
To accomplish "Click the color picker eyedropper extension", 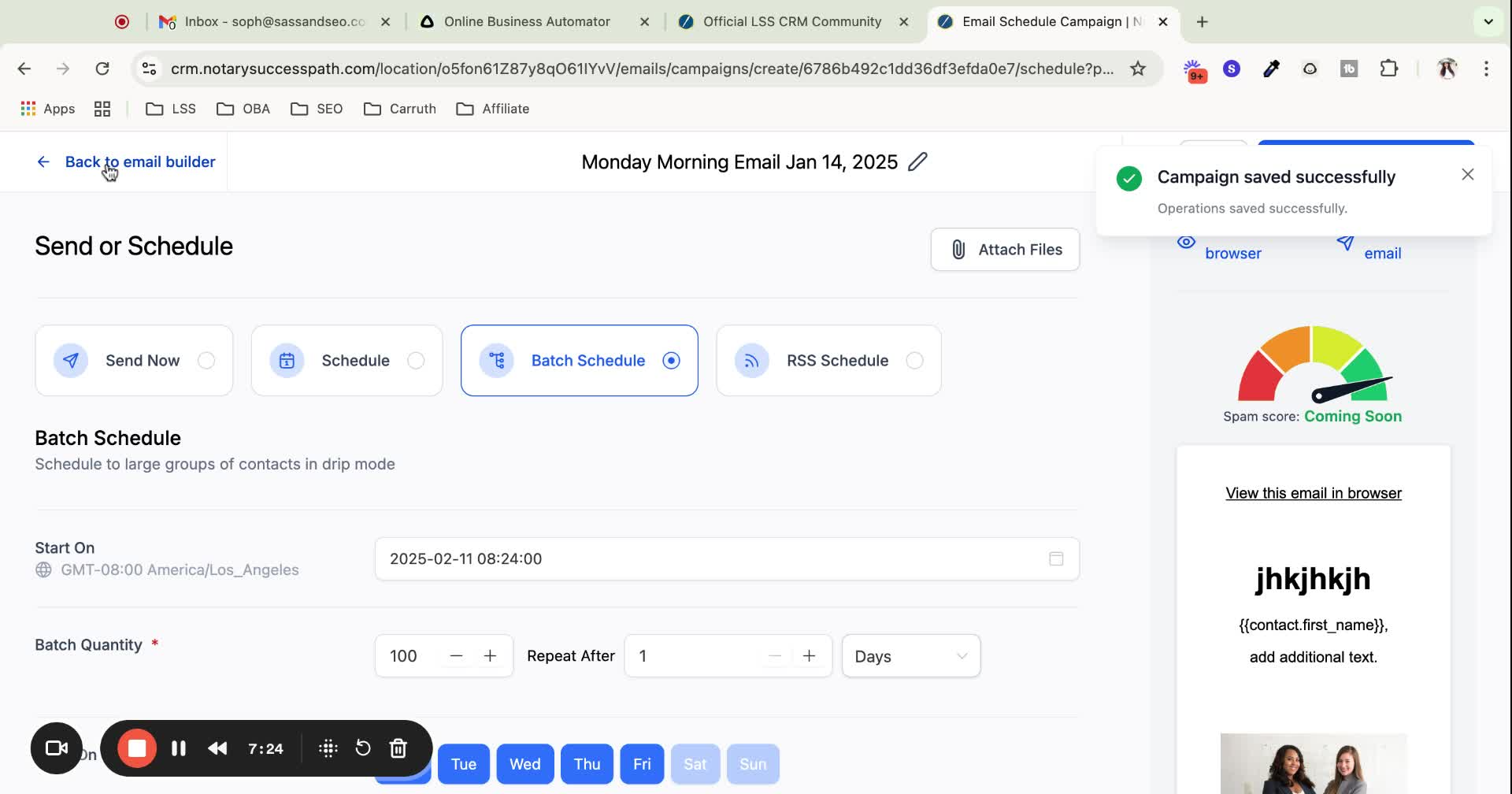I will pos(1271,69).
